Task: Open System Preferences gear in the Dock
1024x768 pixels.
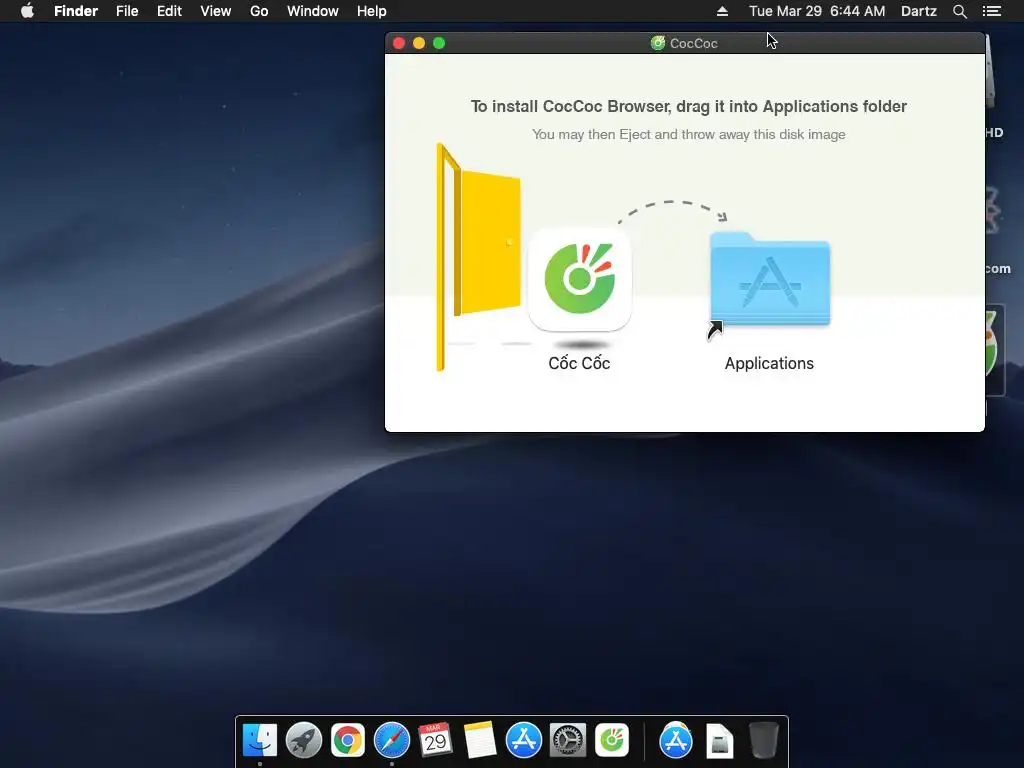Action: [568, 741]
